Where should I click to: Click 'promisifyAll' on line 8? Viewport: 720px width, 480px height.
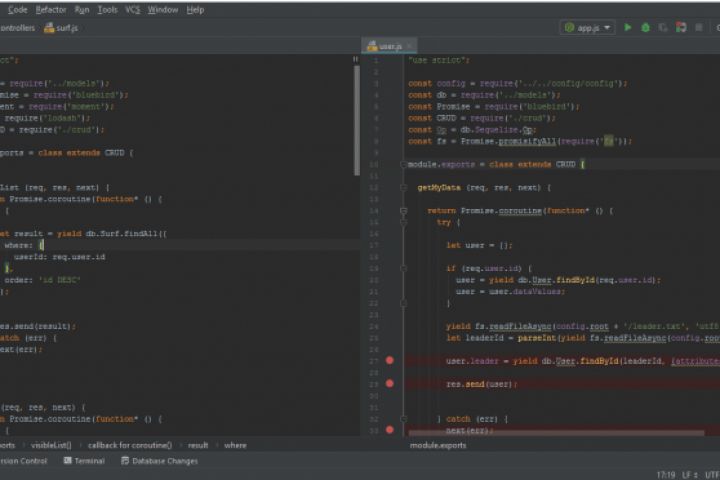coord(527,141)
